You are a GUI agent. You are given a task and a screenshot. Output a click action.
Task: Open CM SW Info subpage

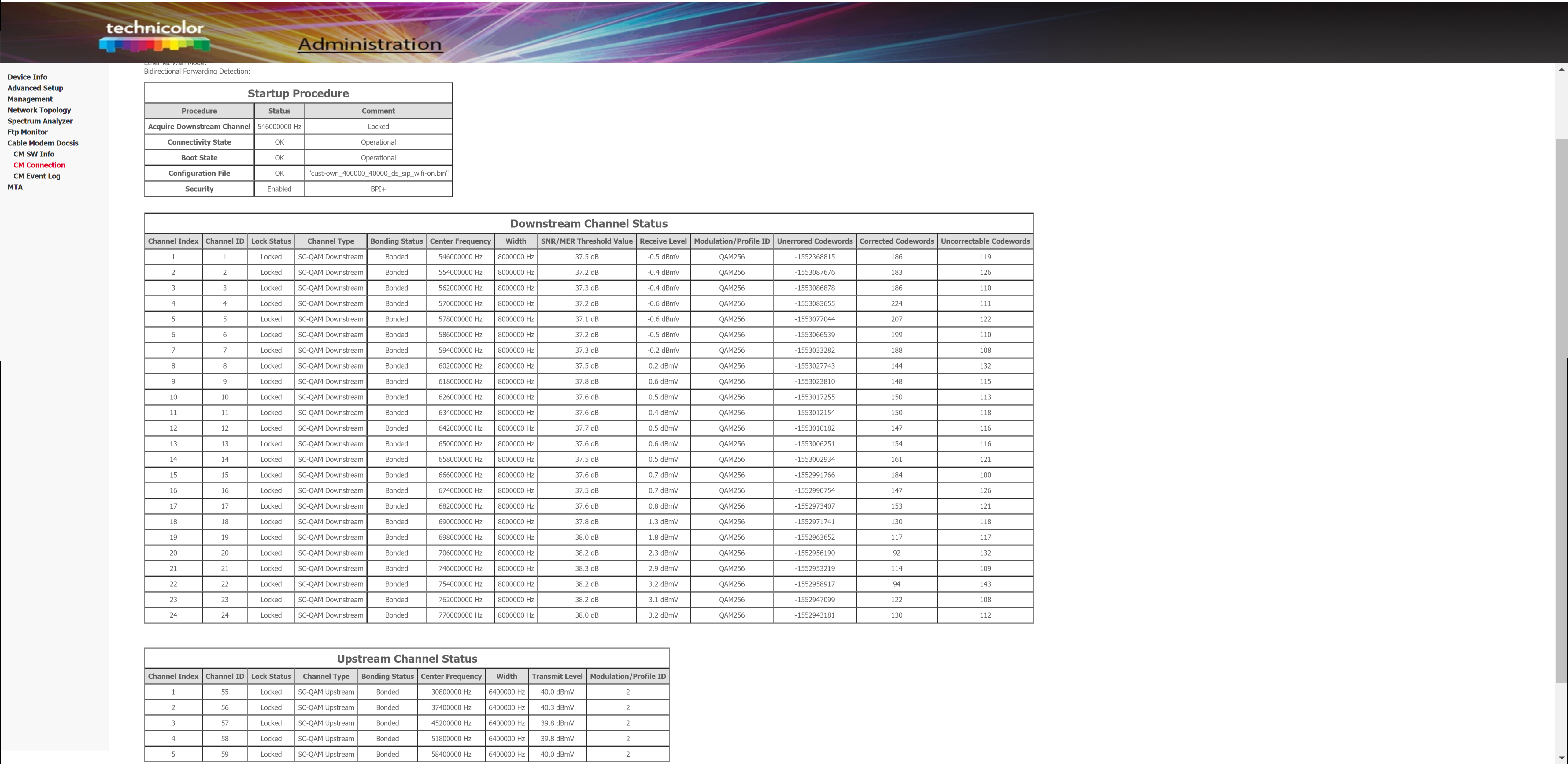[34, 154]
